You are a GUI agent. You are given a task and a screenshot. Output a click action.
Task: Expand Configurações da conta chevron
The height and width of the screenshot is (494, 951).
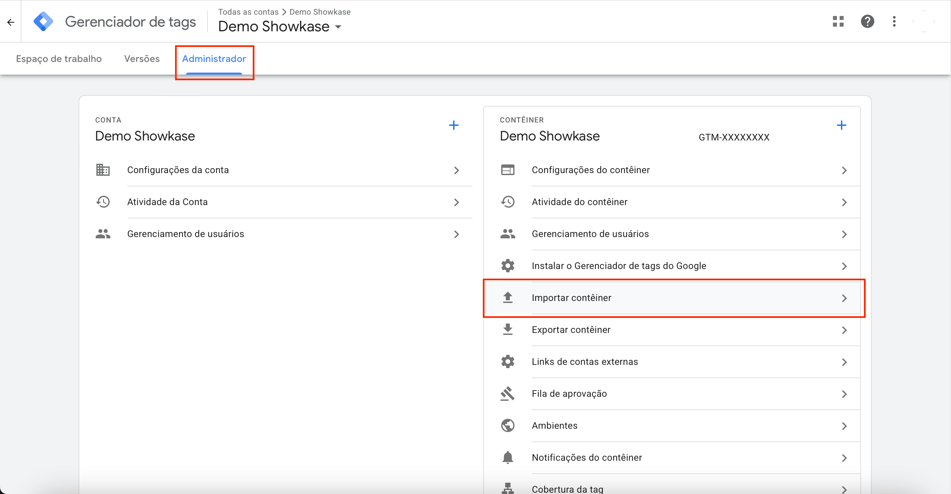[x=456, y=170]
